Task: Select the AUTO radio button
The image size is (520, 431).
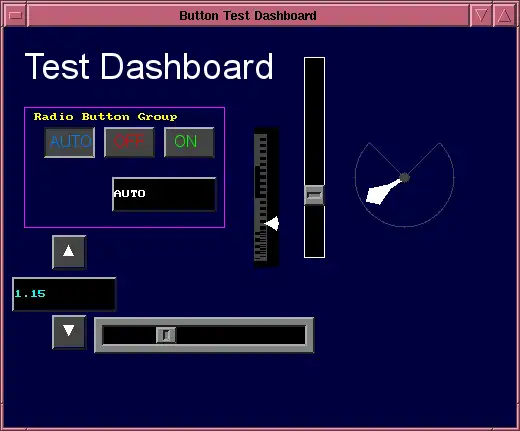Action: [x=70, y=142]
